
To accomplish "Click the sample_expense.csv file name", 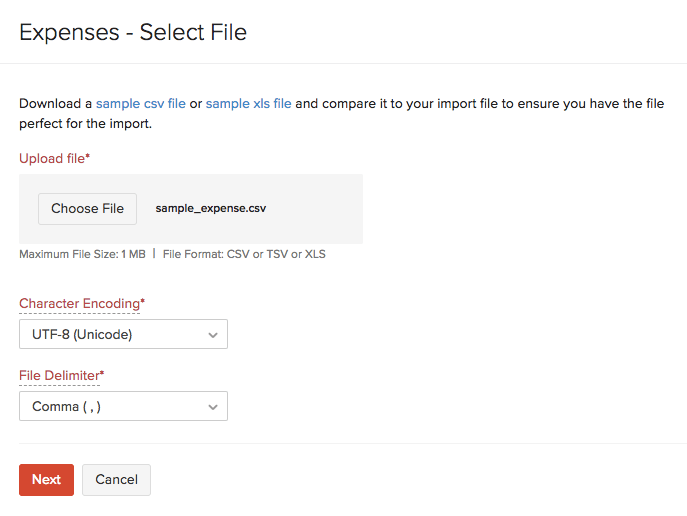I will click(x=211, y=209).
